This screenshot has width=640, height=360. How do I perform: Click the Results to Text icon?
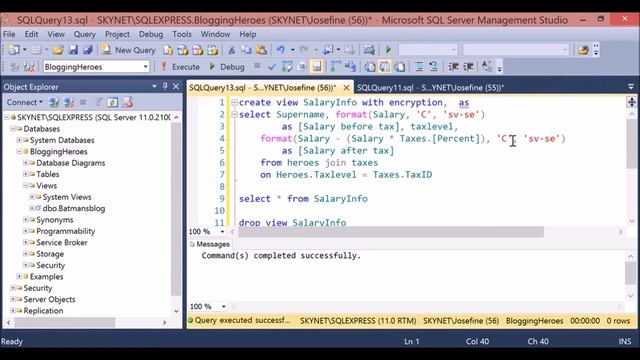tap(370, 67)
